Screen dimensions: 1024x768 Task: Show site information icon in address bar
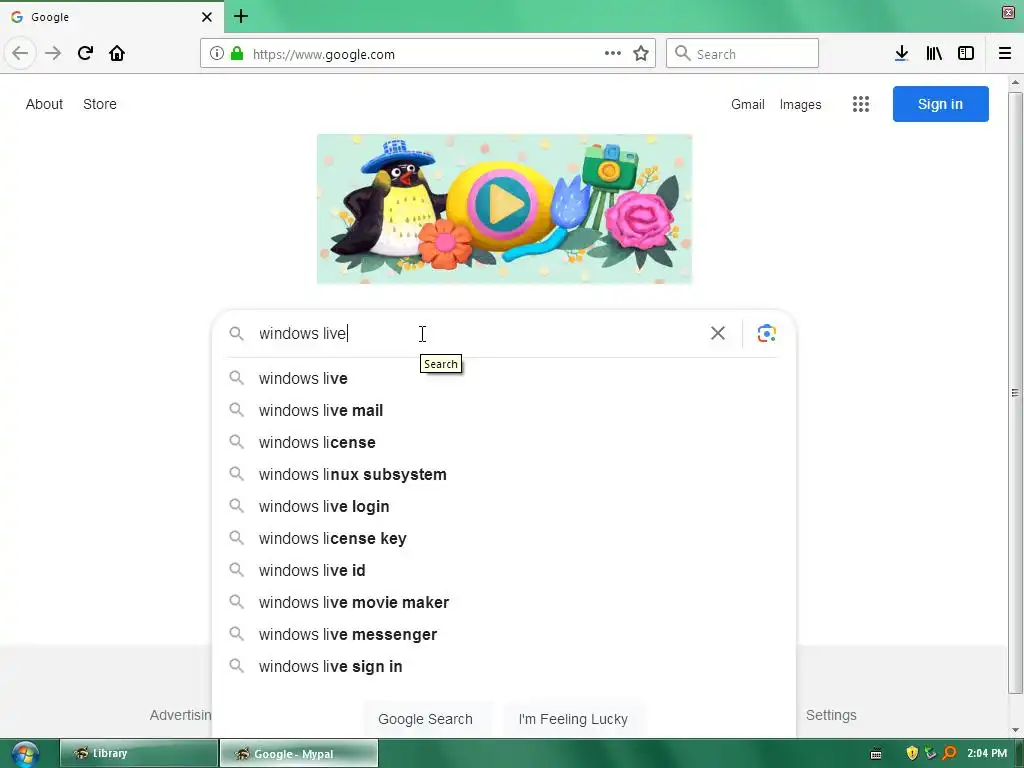pyautogui.click(x=217, y=54)
